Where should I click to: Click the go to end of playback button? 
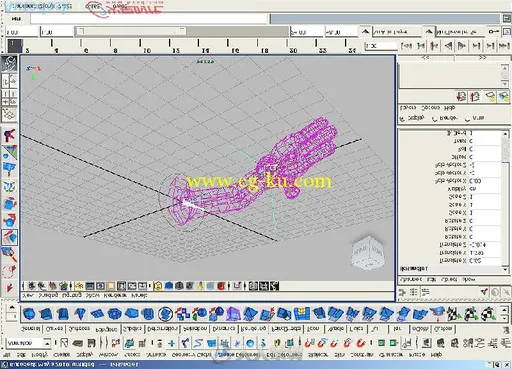[504, 46]
